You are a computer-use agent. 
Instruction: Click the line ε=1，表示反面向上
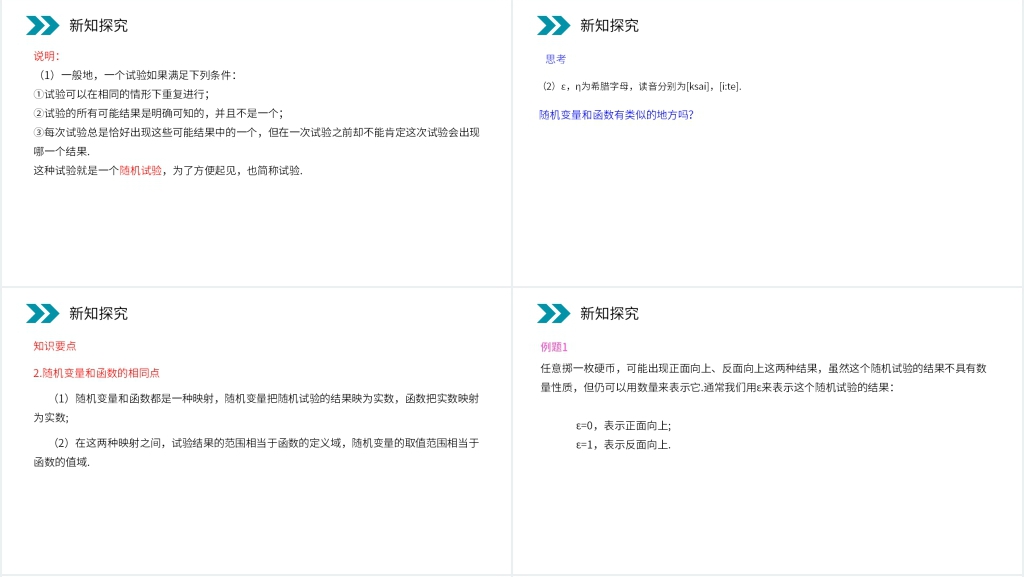(623, 445)
